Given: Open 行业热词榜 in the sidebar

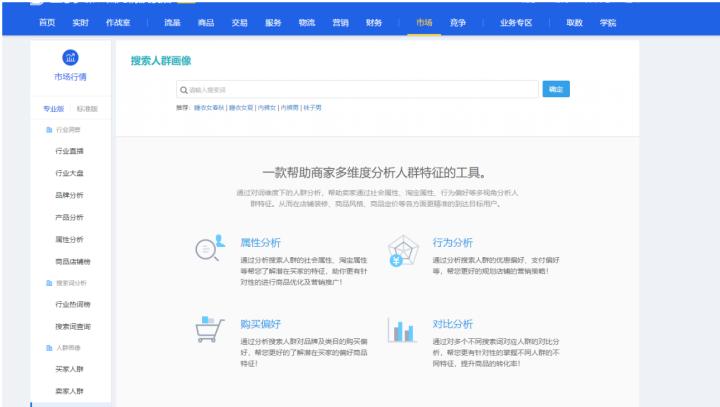Looking at the screenshot, I should (x=73, y=305).
